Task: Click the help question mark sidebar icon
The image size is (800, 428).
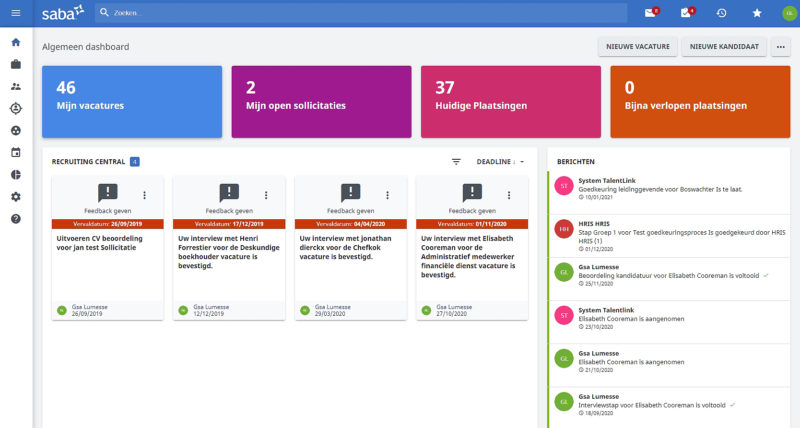Action: coord(15,218)
